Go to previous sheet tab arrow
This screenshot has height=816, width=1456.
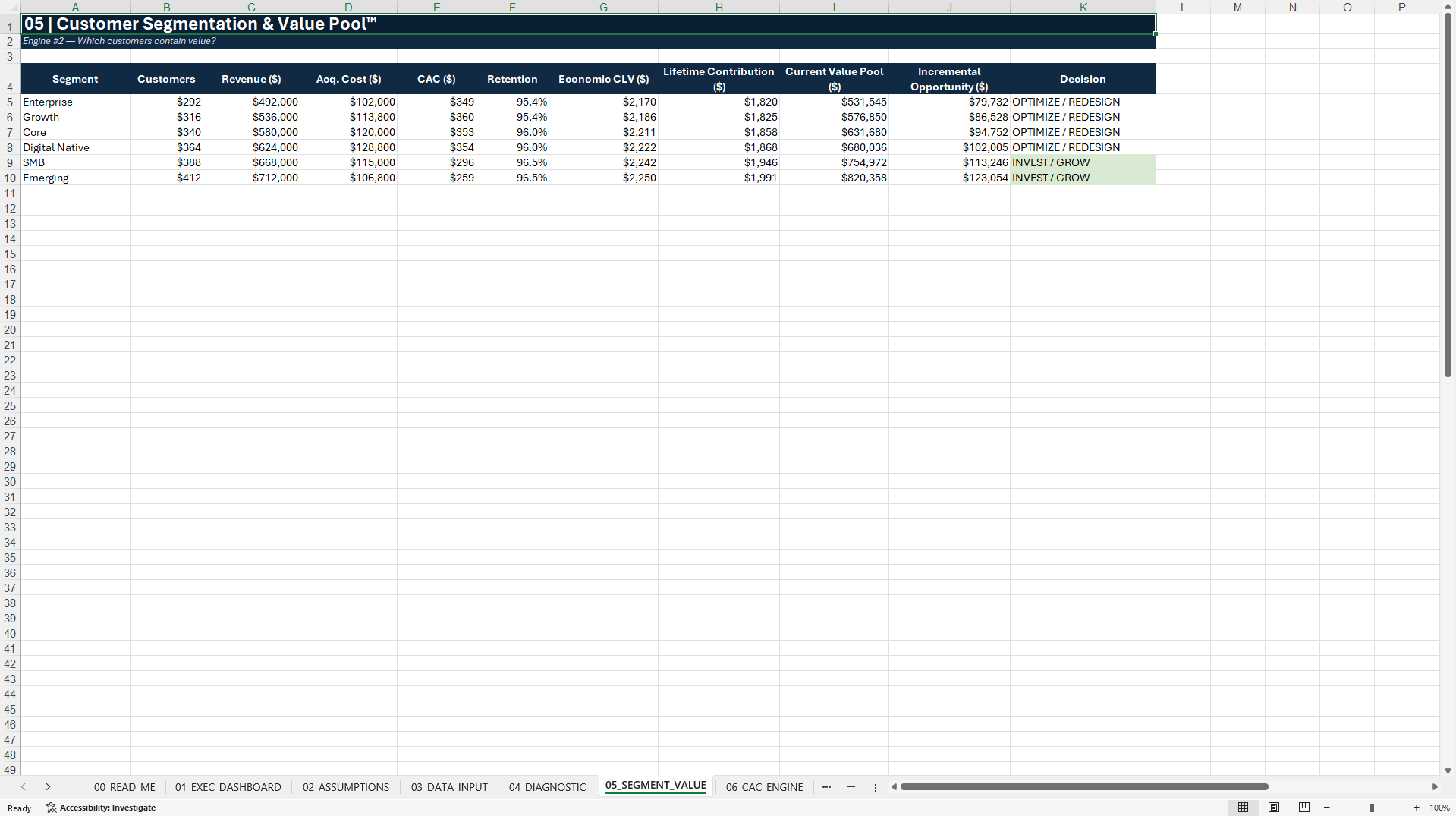(24, 787)
